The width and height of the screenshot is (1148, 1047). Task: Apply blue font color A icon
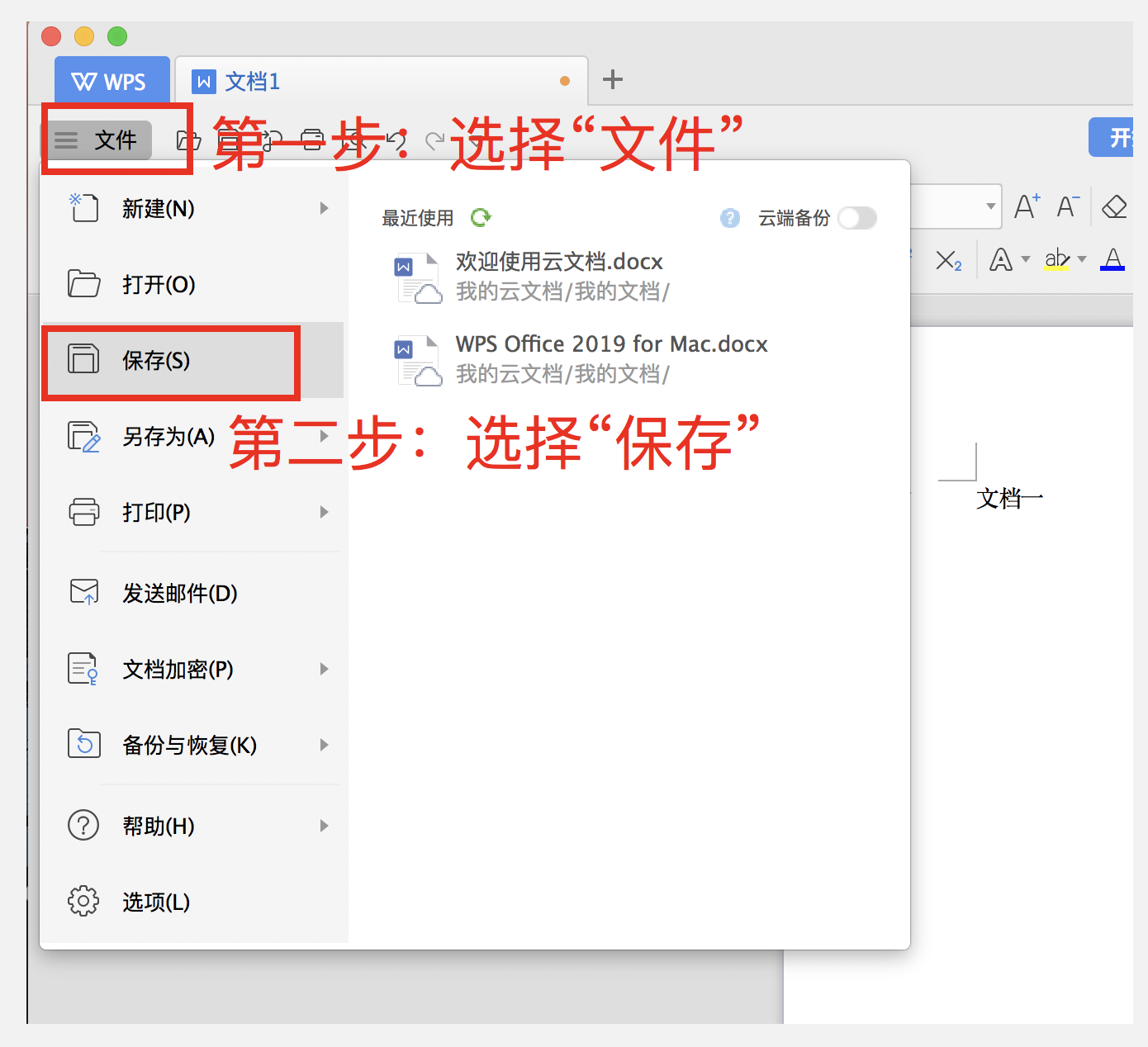[x=1112, y=260]
